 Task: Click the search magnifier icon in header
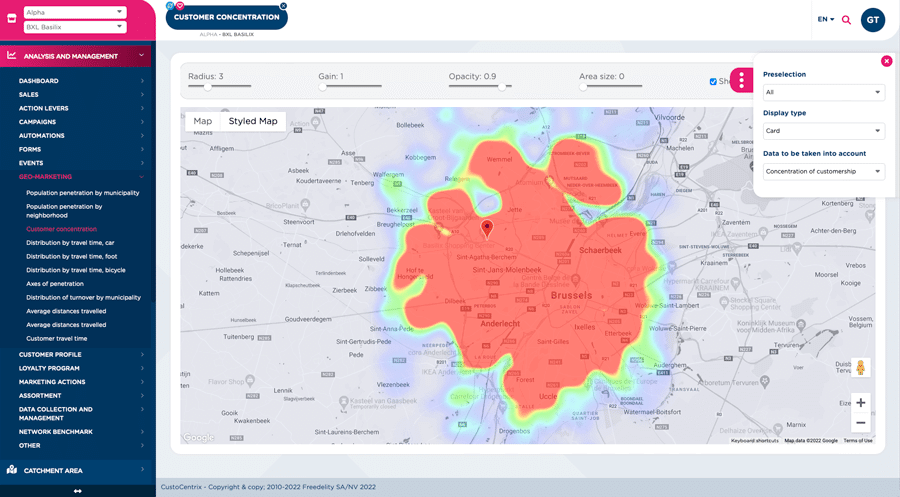click(846, 20)
